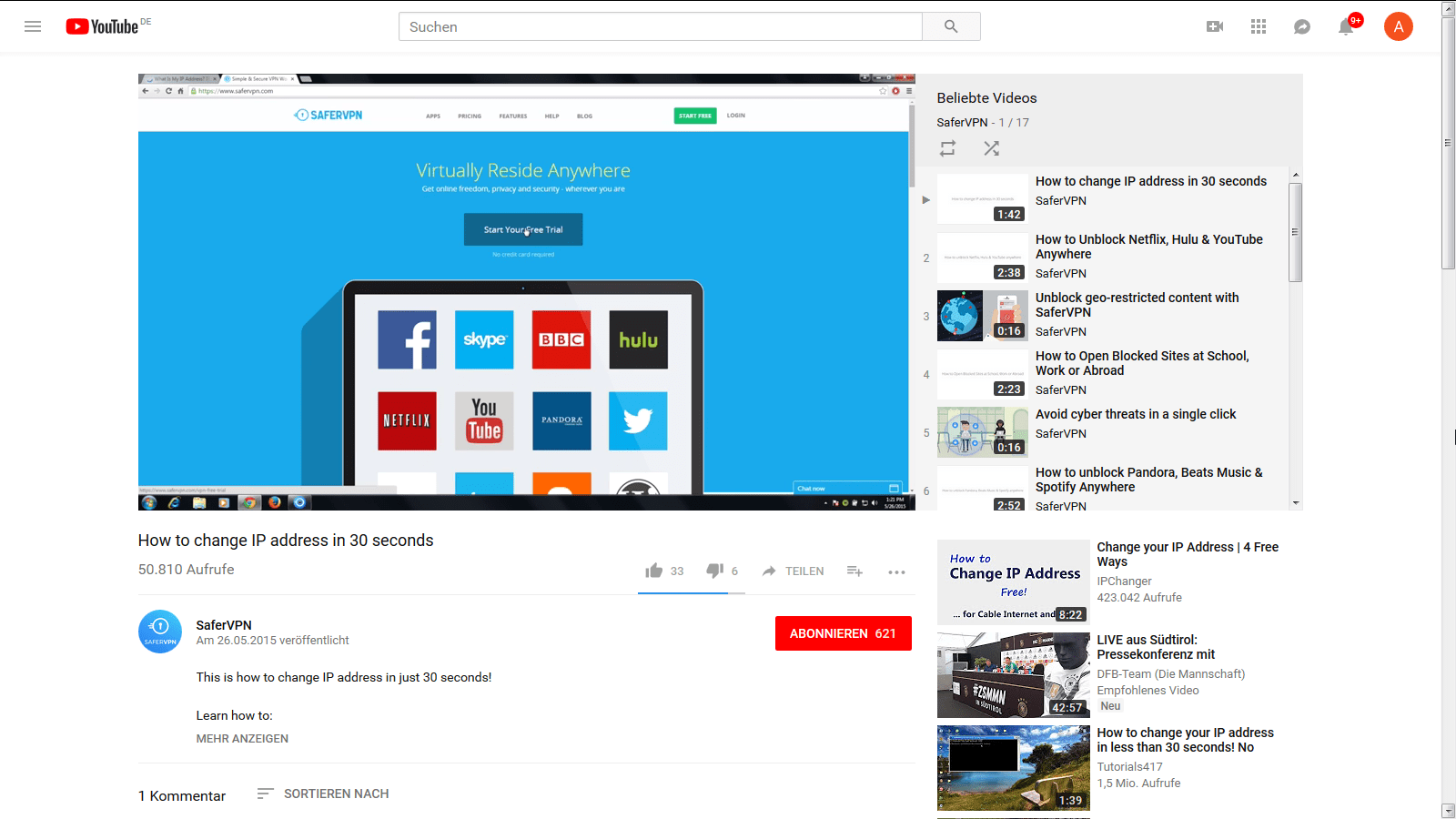1456x819 pixels.
Task: Open Change your IP Address thumbnail
Action: pos(1014,582)
